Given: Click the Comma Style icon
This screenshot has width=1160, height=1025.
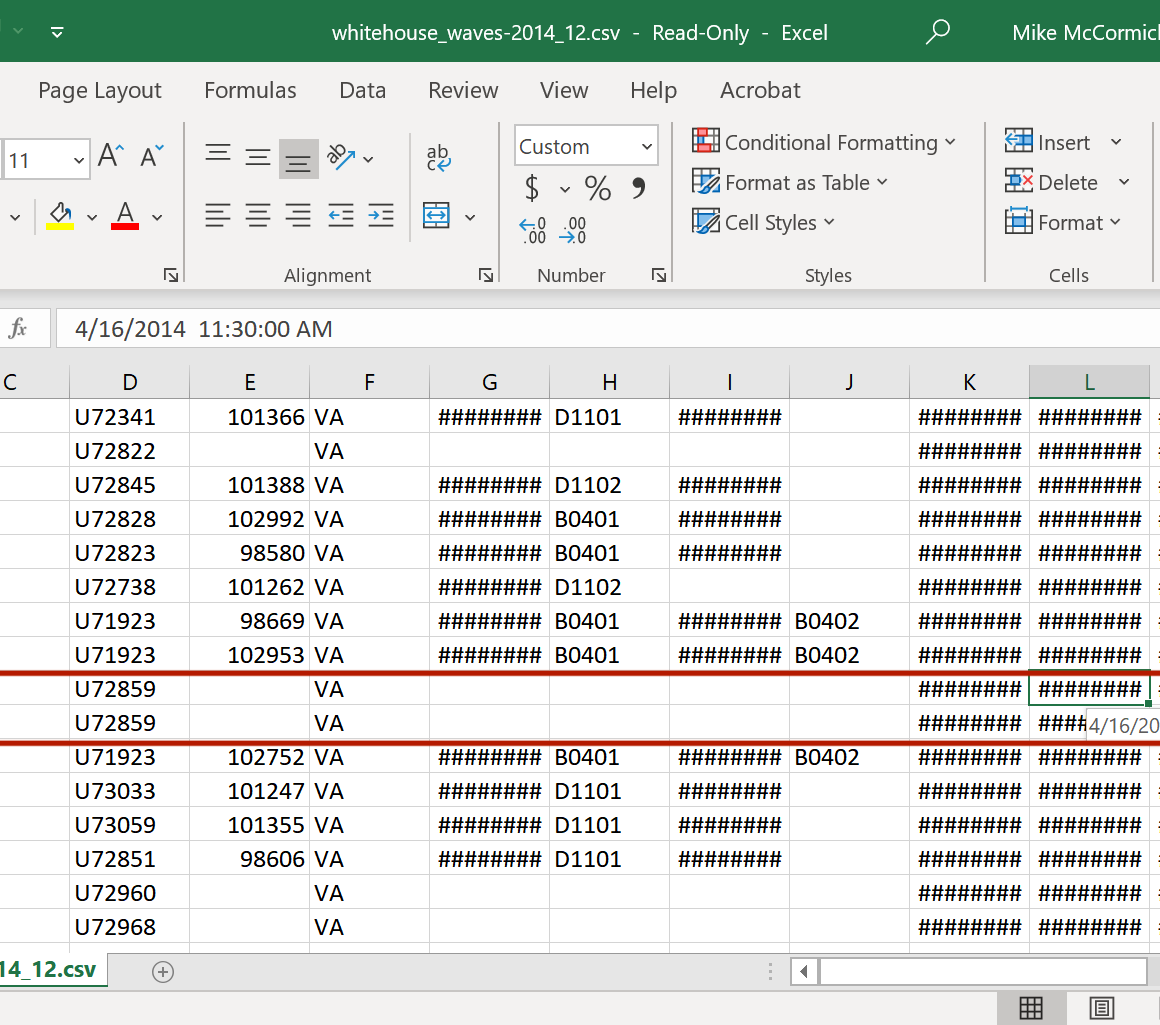Looking at the screenshot, I should (639, 188).
